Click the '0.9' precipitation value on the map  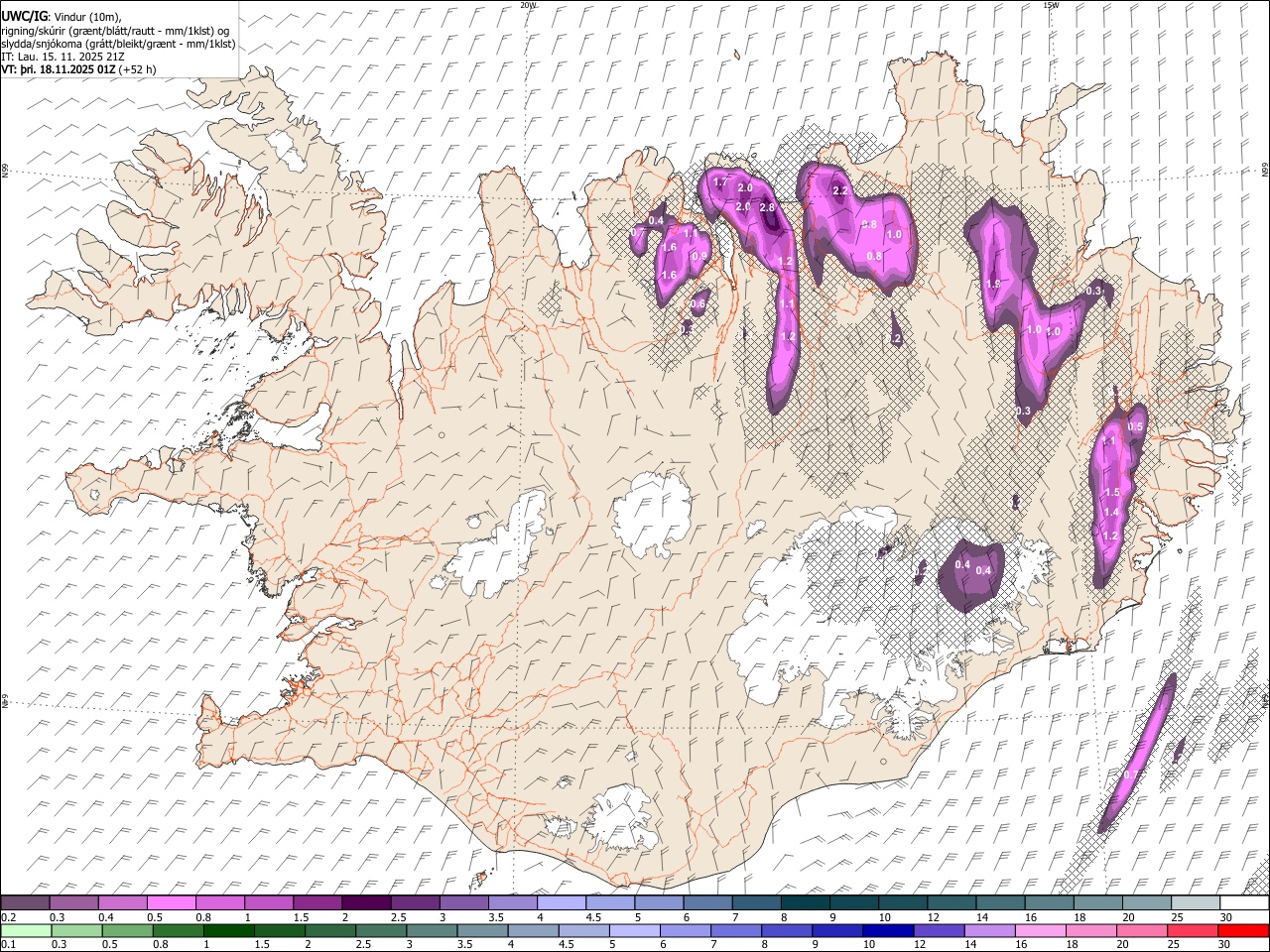pos(699,257)
